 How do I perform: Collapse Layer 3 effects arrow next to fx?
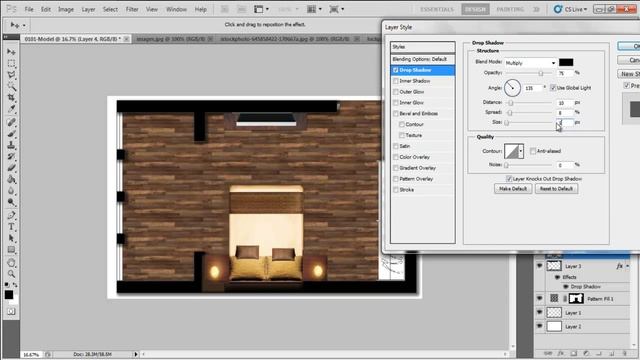(628, 266)
